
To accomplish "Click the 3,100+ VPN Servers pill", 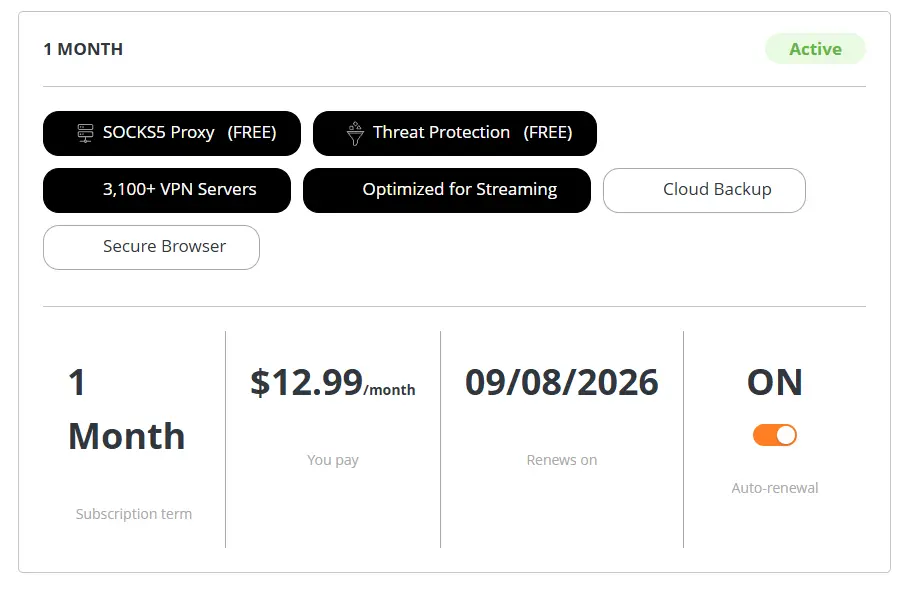I will (167, 190).
